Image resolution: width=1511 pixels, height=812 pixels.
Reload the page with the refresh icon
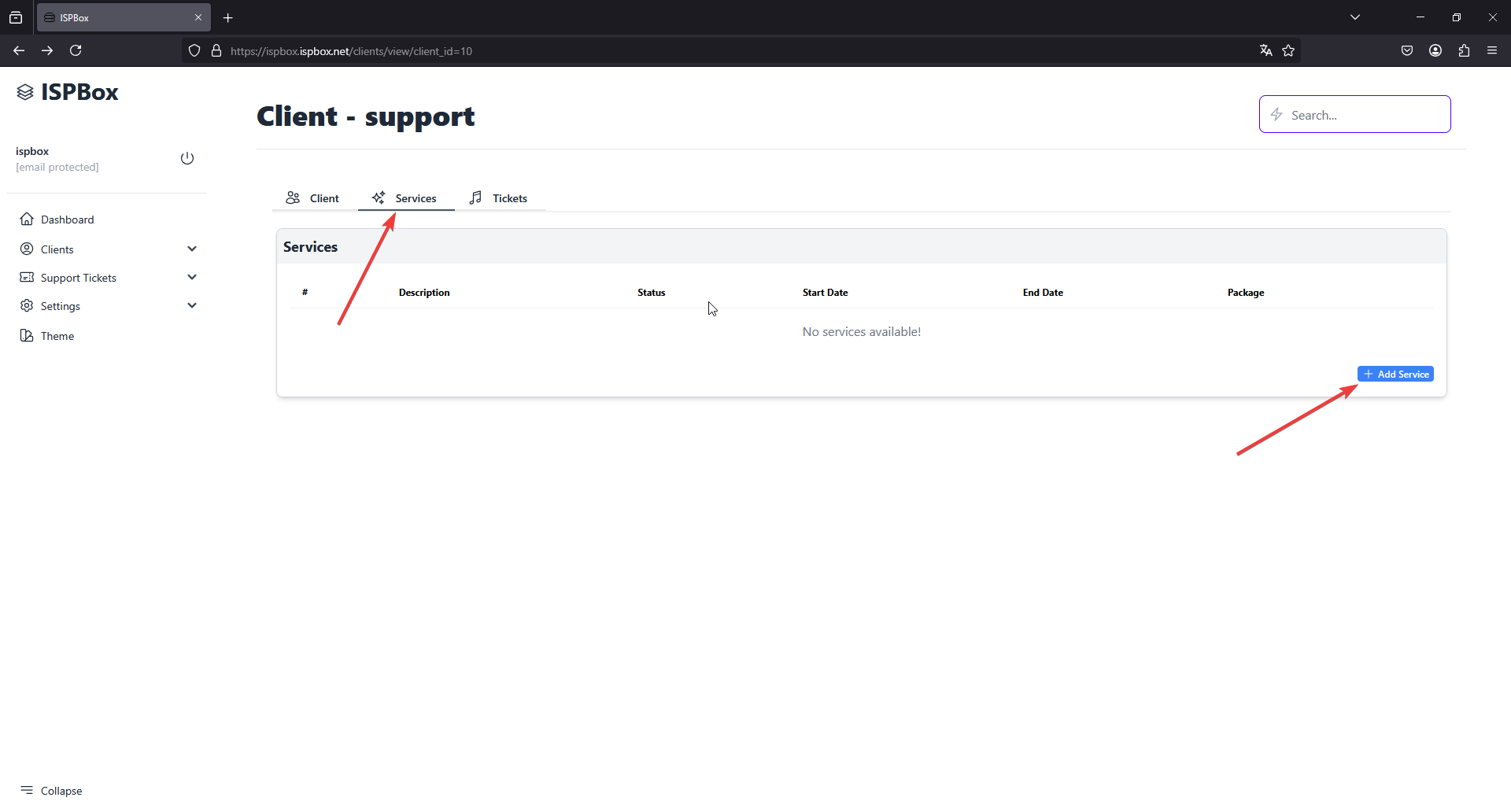[x=76, y=50]
